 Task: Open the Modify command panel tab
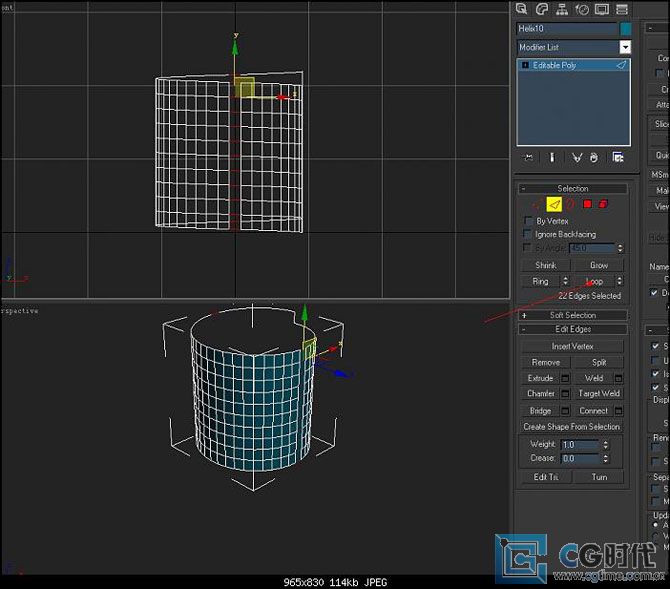542,9
